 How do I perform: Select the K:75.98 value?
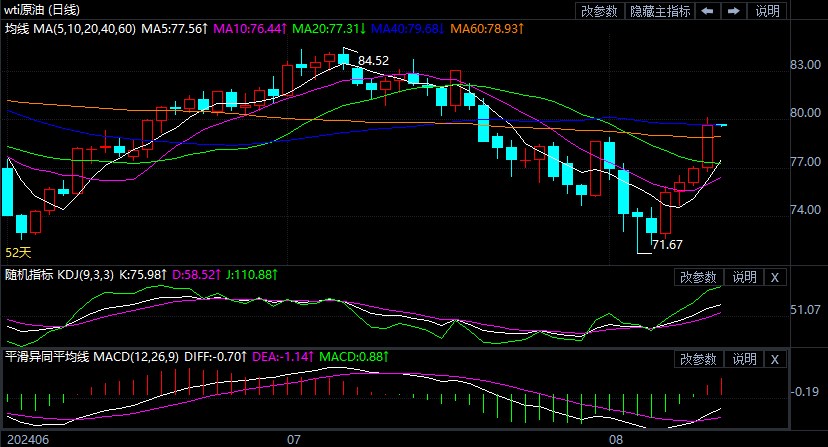(x=143, y=275)
